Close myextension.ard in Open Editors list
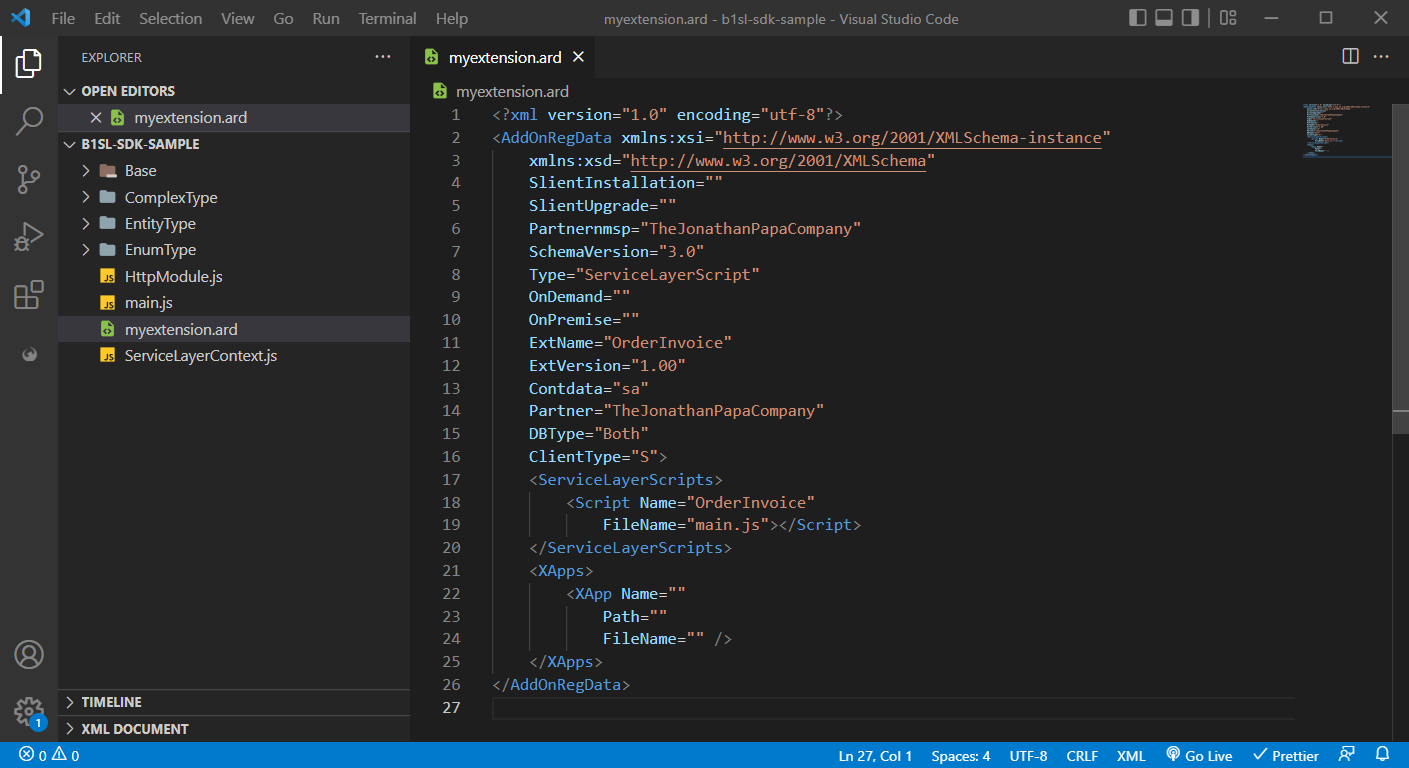The image size is (1409, 768). tap(96, 117)
